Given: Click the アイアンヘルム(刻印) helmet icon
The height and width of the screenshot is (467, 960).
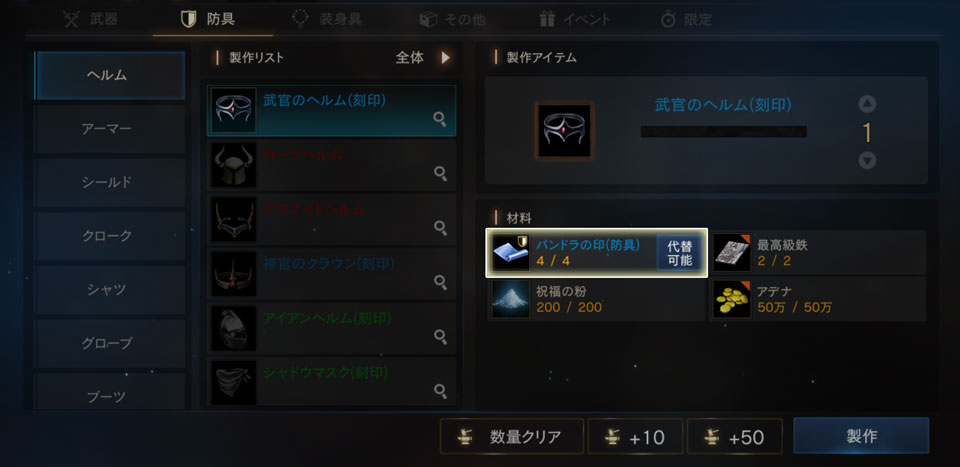Looking at the screenshot, I should (234, 328).
